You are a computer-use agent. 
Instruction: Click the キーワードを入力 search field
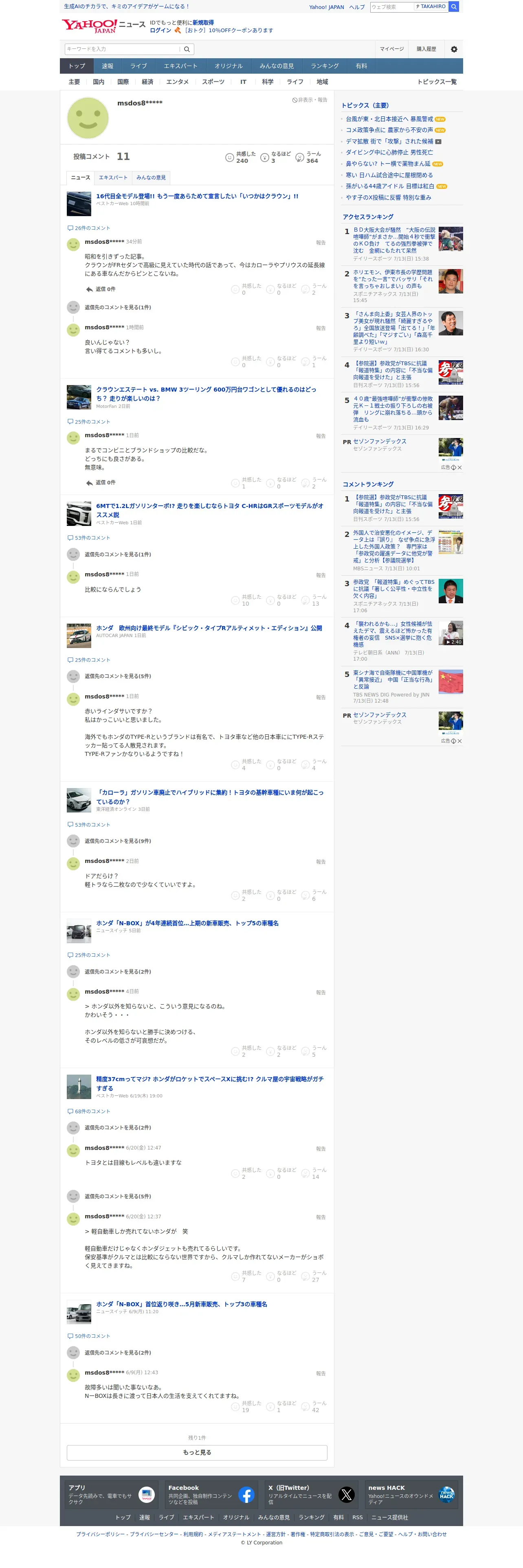122,49
